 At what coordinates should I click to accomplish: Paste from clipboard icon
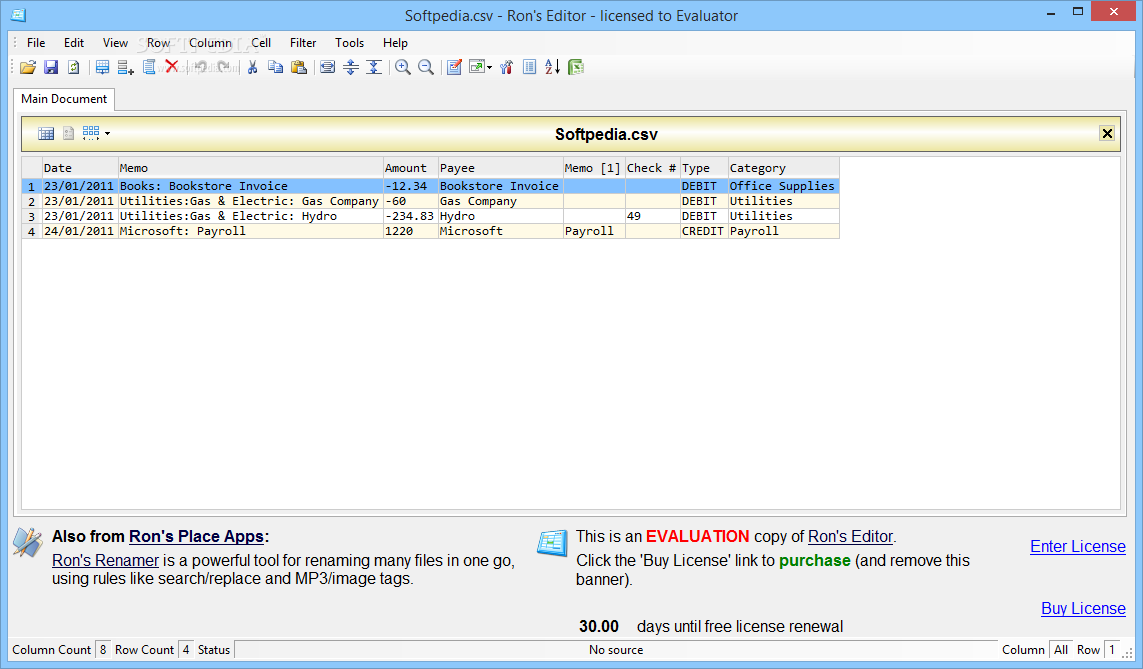[x=299, y=67]
